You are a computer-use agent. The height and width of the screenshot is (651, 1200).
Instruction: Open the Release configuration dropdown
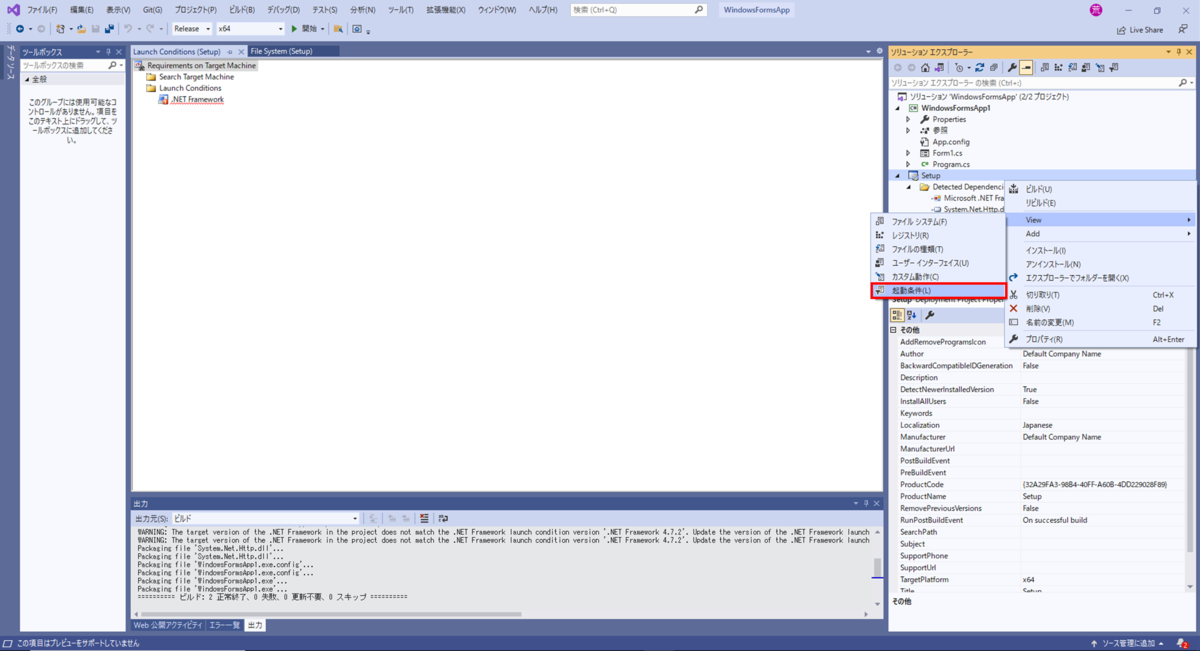[192, 29]
